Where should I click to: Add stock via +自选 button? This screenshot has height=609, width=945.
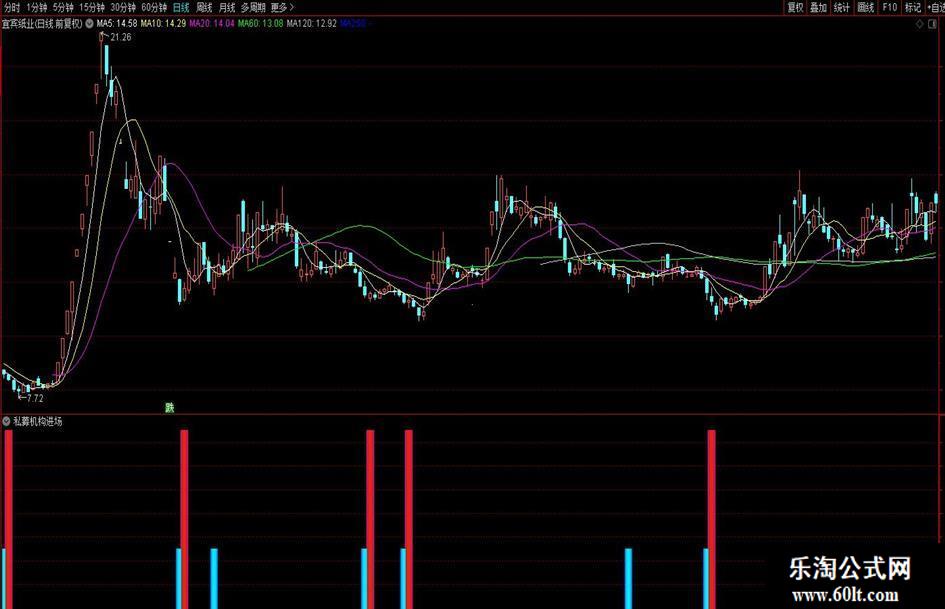tap(935, 7)
